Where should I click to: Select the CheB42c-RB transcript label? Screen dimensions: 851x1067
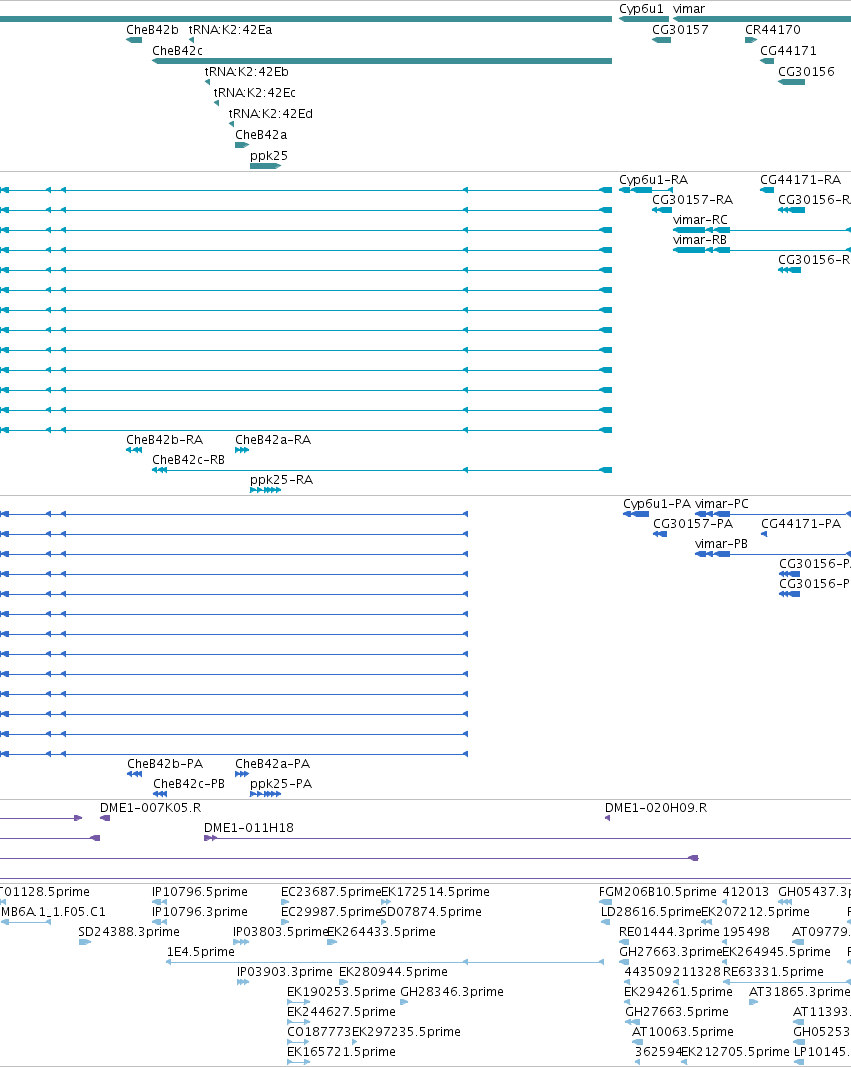pos(188,460)
